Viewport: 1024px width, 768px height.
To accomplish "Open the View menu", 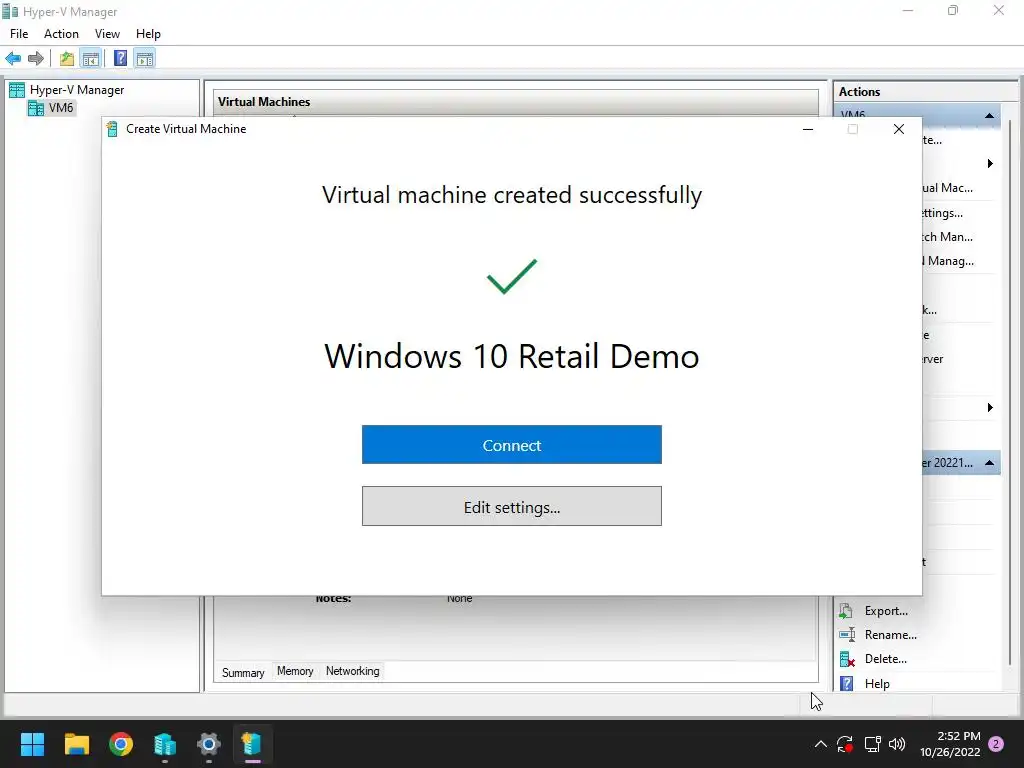I will point(107,34).
